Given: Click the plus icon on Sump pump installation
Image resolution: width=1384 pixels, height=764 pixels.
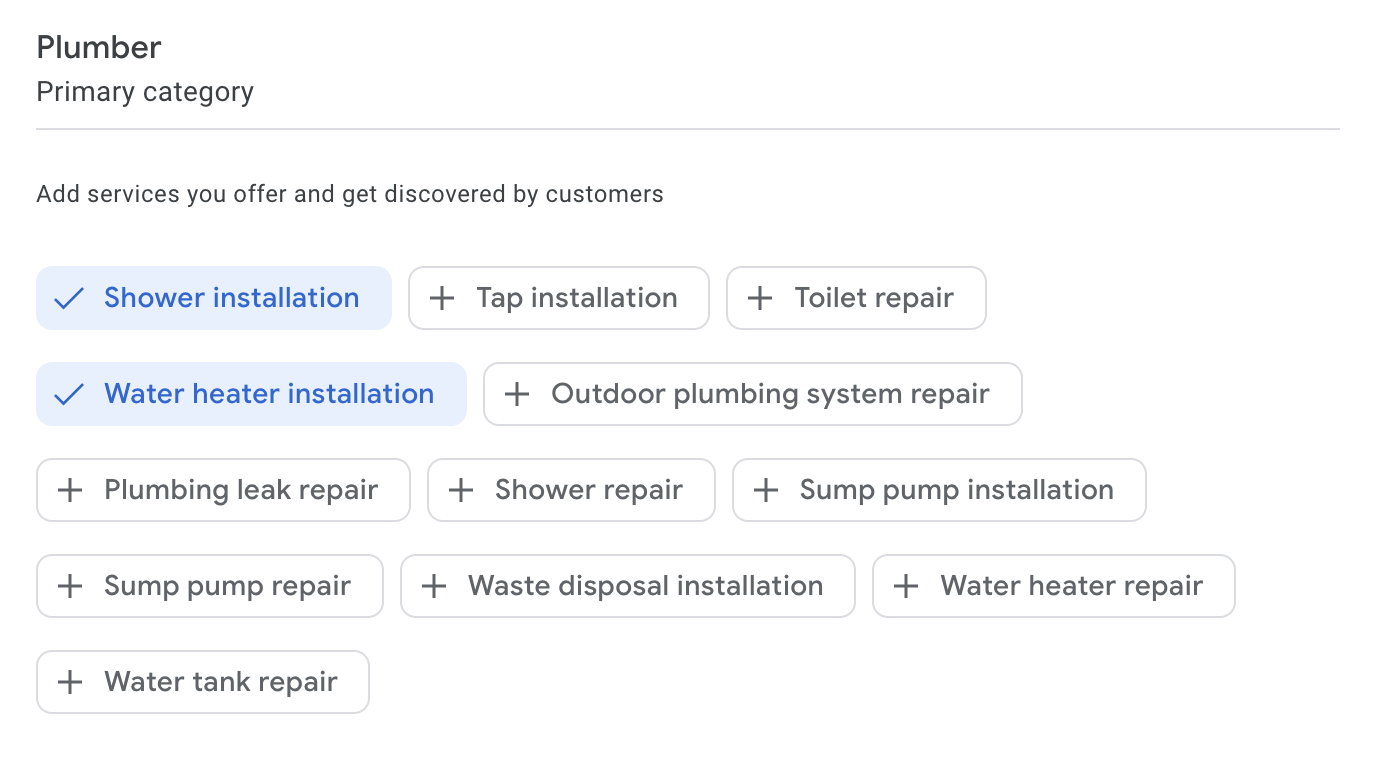Looking at the screenshot, I should click(x=766, y=490).
